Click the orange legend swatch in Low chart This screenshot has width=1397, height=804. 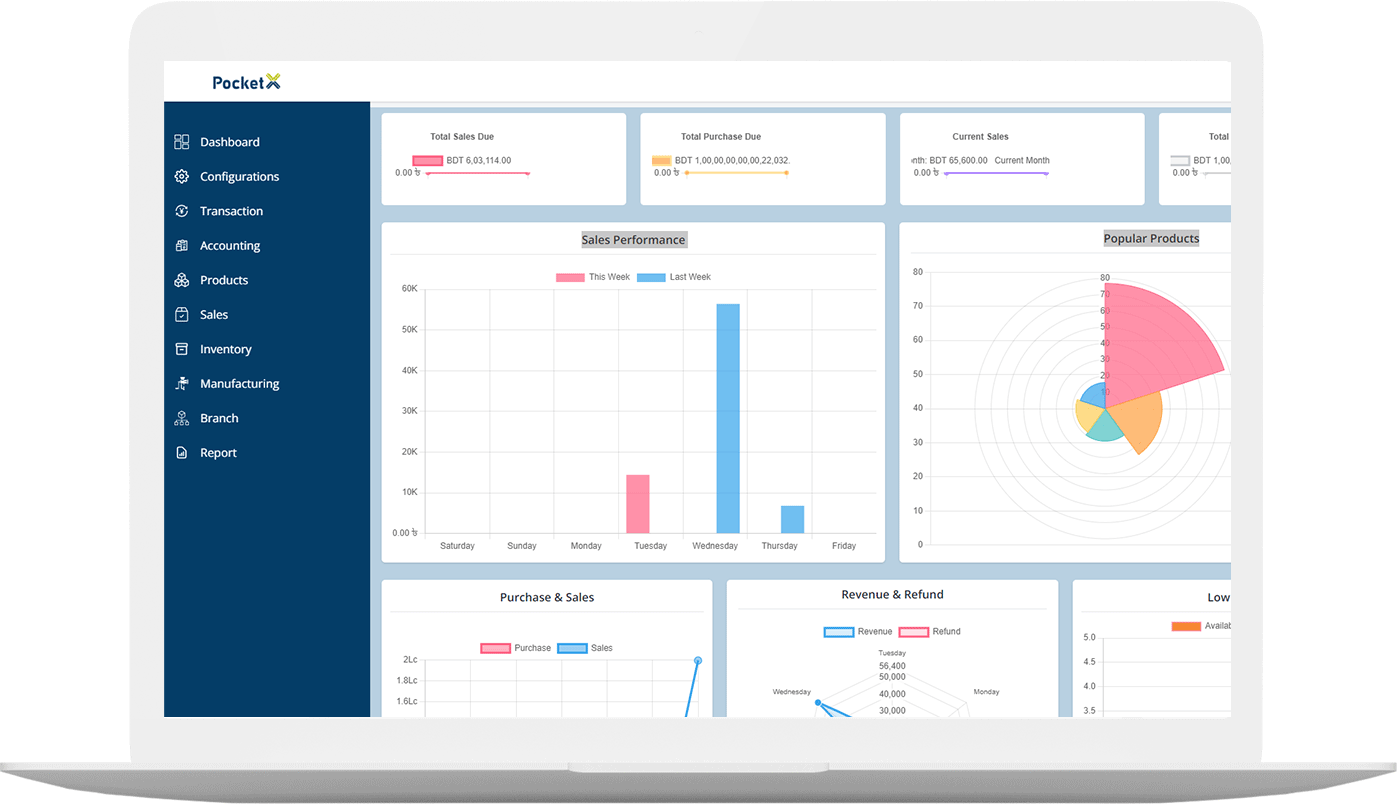1186,626
